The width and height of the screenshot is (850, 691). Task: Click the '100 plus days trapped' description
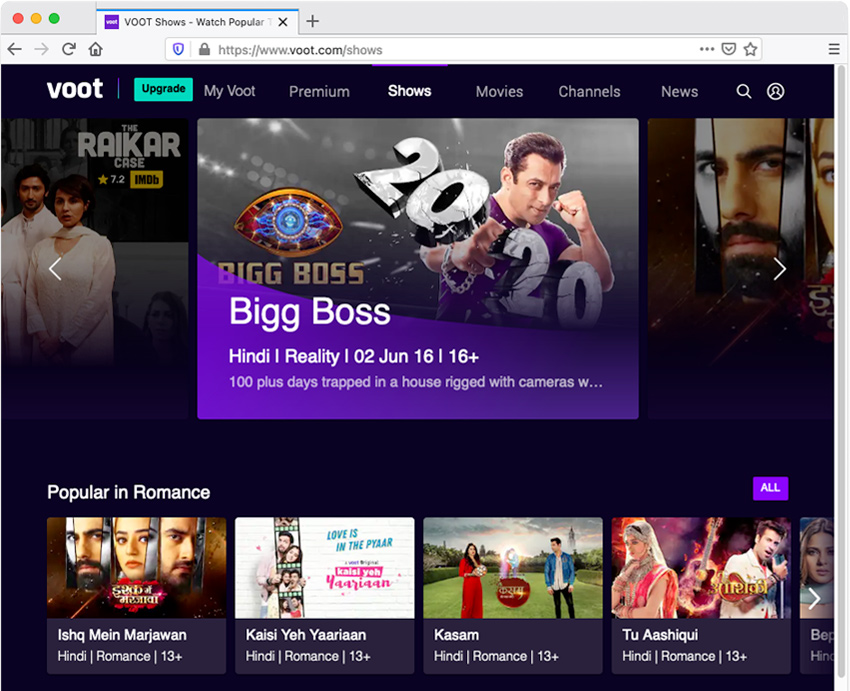click(416, 382)
